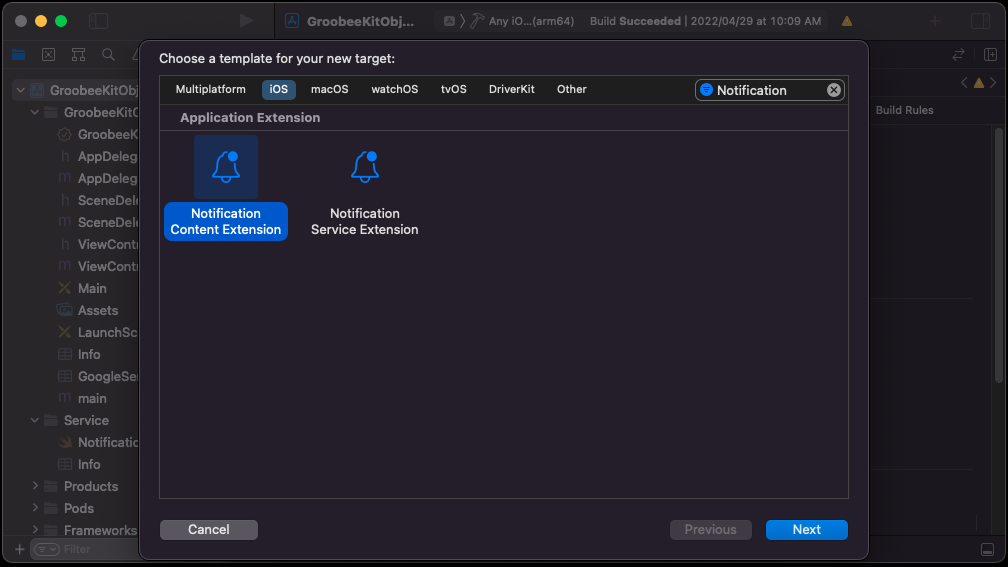The height and width of the screenshot is (567, 1008).
Task: Open the Project navigator folder icon
Action: pos(19,55)
